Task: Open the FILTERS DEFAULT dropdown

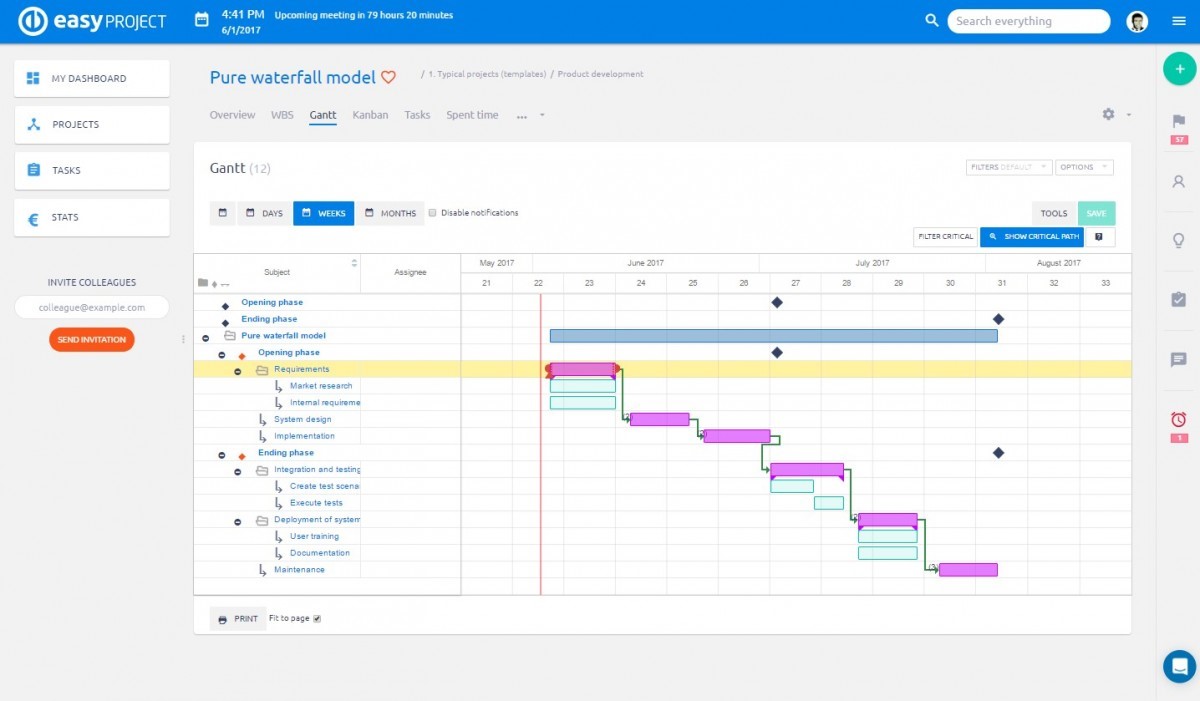Action: pyautogui.click(x=1007, y=167)
